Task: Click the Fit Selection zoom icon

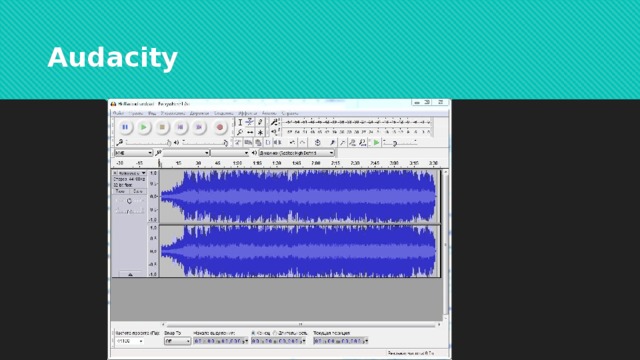Action: tap(352, 142)
